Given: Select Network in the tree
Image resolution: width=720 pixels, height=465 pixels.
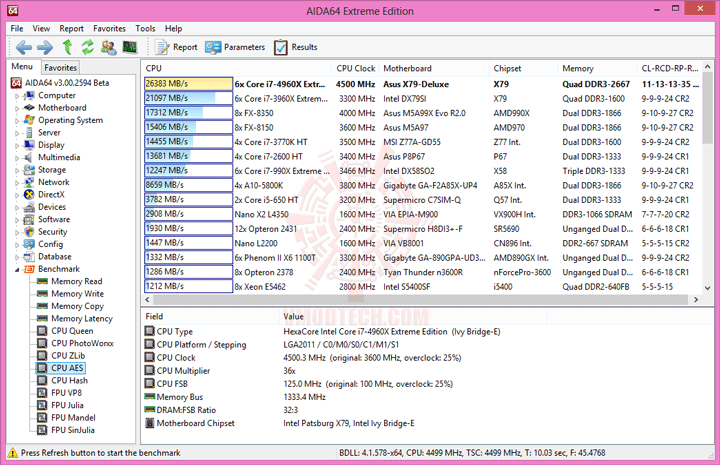Looking at the screenshot, I should tap(54, 182).
